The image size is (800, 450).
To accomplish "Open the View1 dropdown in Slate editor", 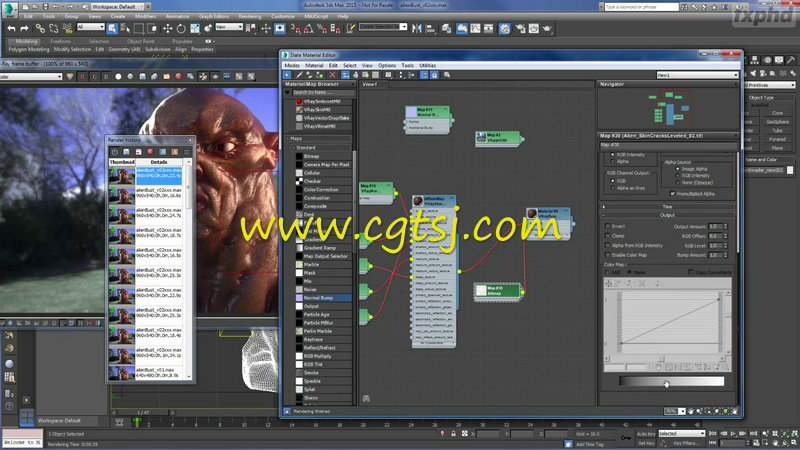I will 697,75.
